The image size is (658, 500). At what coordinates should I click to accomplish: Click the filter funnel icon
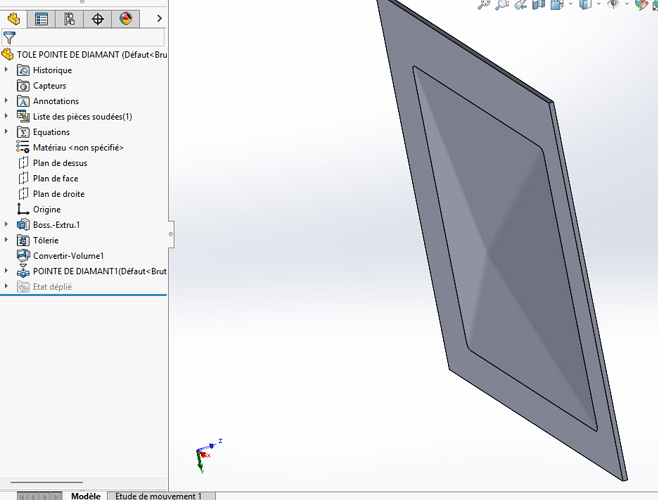10,37
